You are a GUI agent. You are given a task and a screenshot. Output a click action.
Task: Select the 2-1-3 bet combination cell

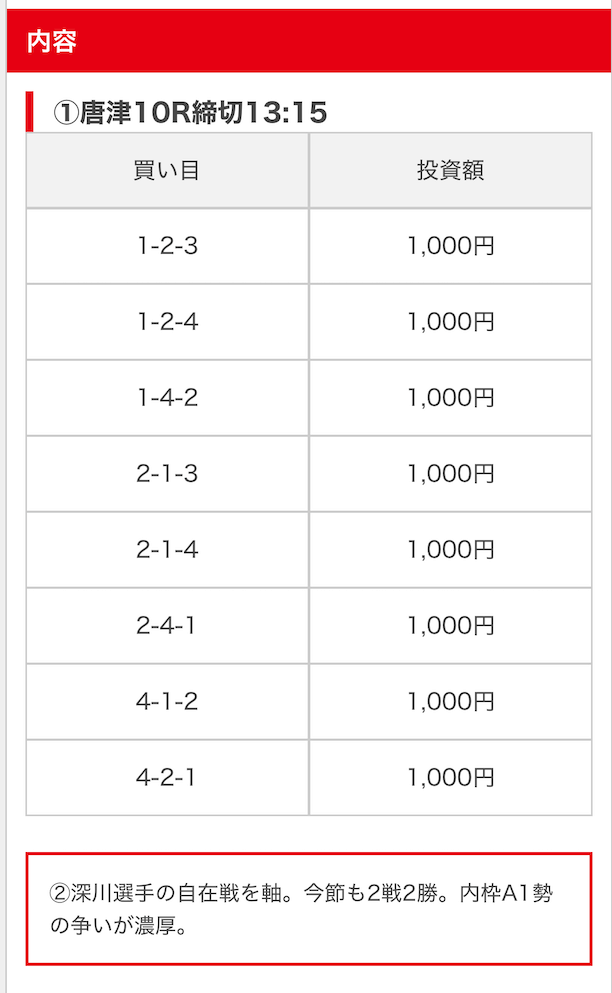pos(167,474)
